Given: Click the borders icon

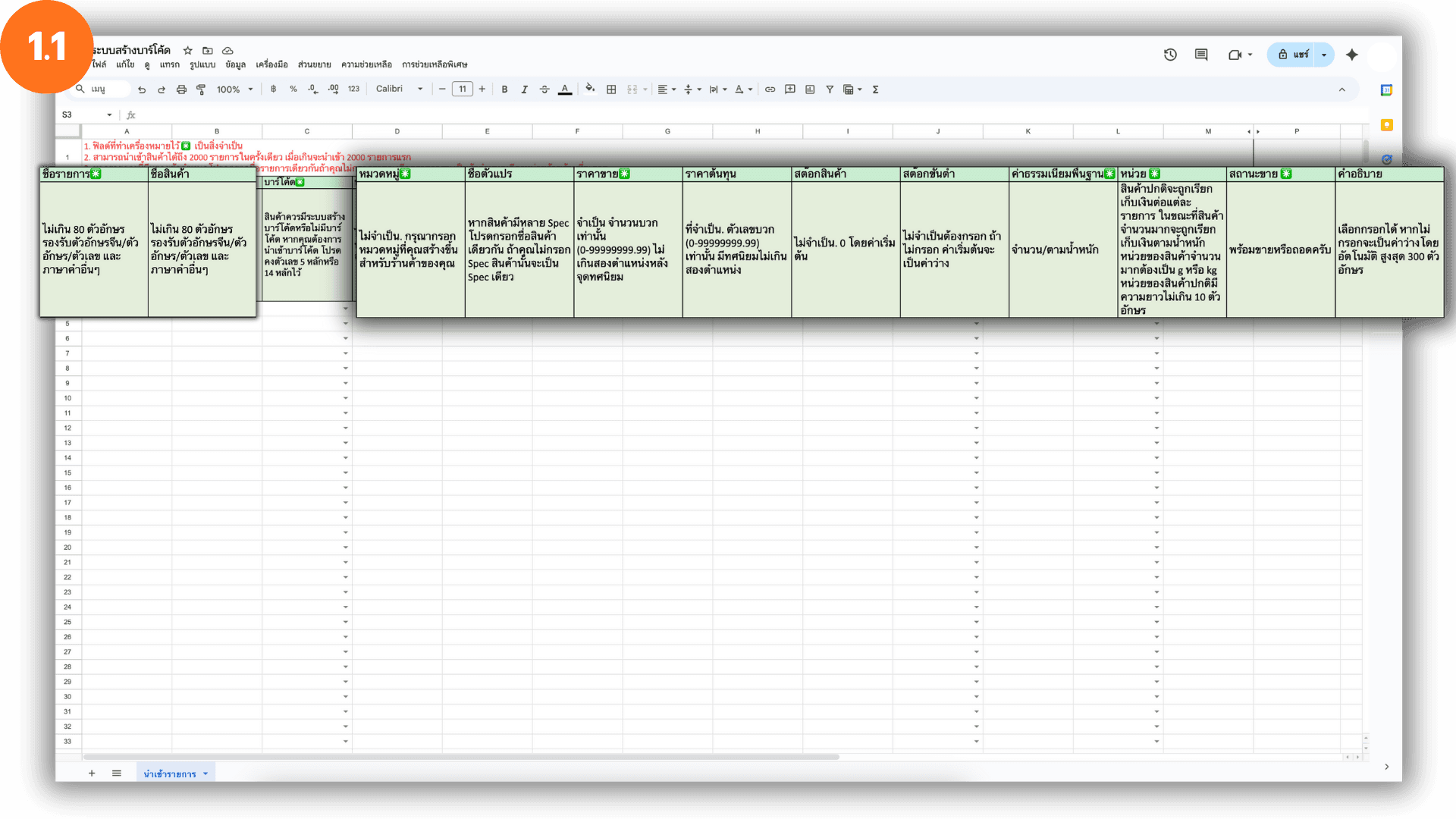Looking at the screenshot, I should [x=611, y=89].
